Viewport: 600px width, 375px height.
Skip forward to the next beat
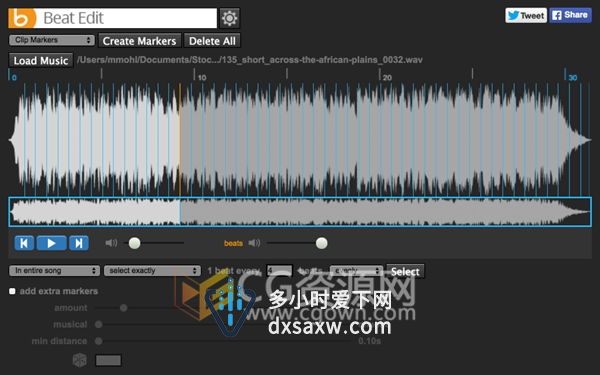pyautogui.click(x=79, y=243)
